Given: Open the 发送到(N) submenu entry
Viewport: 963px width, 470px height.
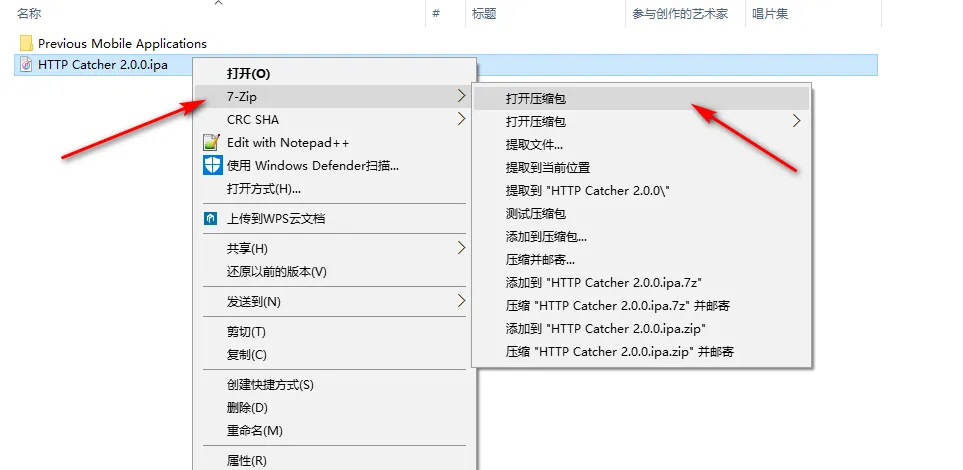Looking at the screenshot, I should (335, 302).
